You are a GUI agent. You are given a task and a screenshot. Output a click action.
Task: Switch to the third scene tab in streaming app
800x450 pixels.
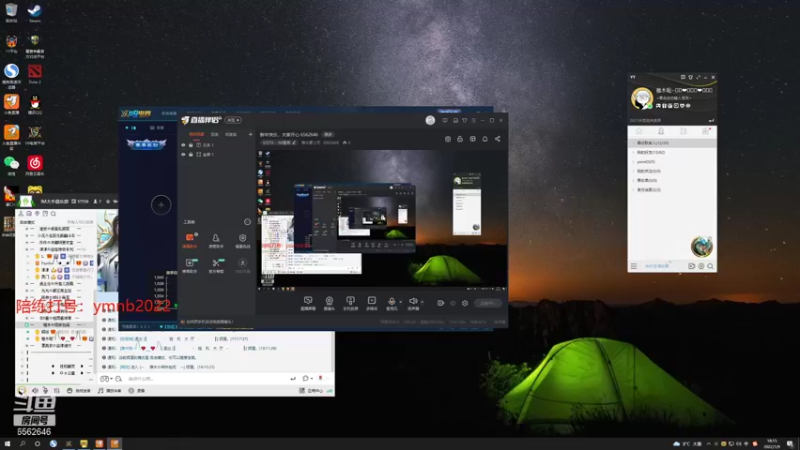pyautogui.click(x=231, y=135)
